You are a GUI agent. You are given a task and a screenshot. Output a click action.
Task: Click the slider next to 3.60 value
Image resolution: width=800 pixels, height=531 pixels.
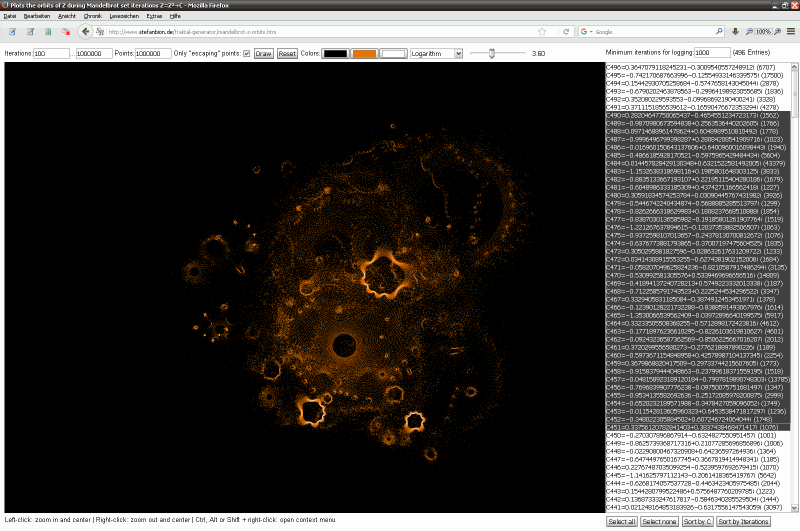(x=490, y=53)
